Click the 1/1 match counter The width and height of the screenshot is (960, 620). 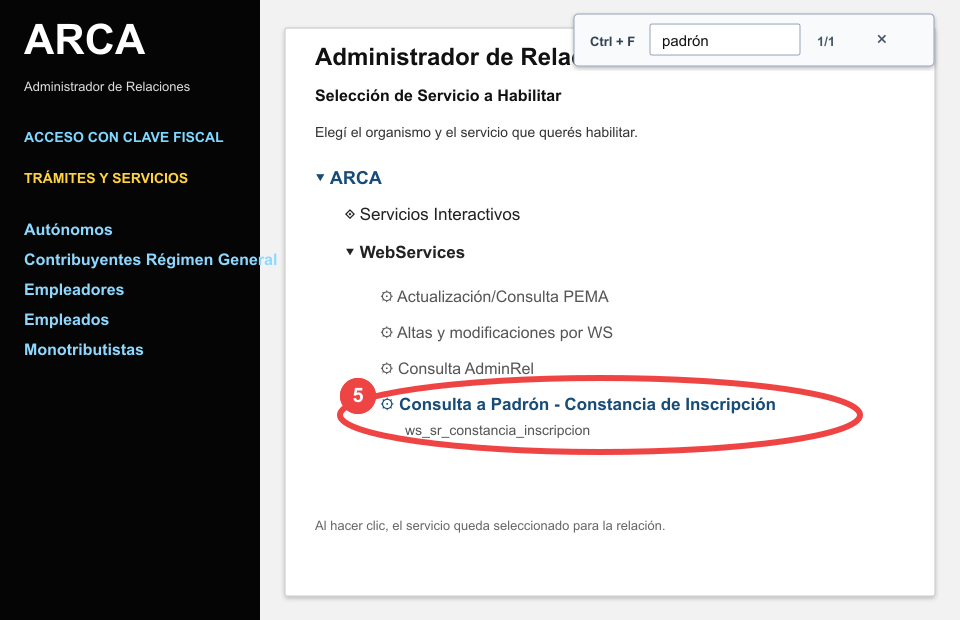[825, 41]
